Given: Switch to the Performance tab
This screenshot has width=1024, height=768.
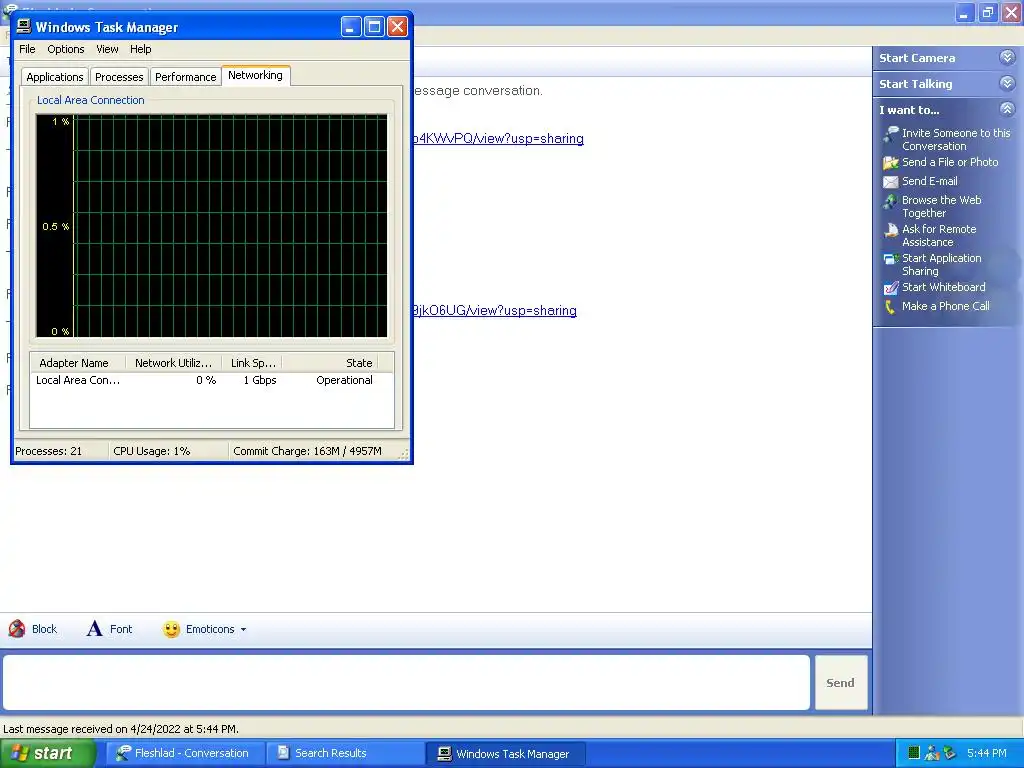Looking at the screenshot, I should pos(185,77).
